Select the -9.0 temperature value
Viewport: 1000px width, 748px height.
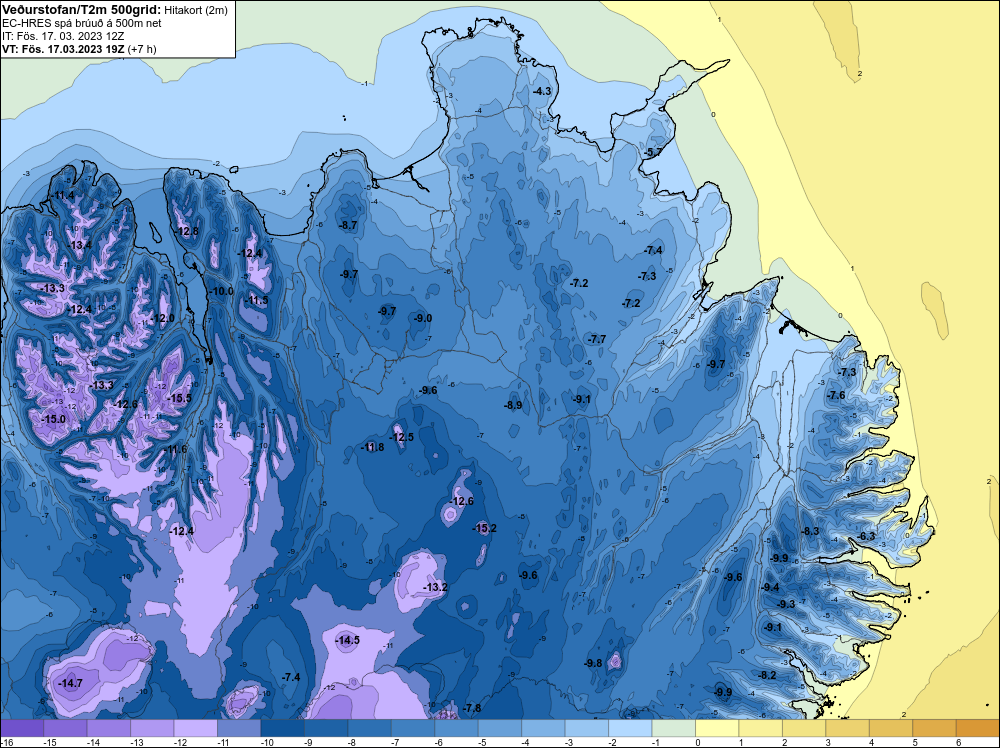click(x=423, y=319)
